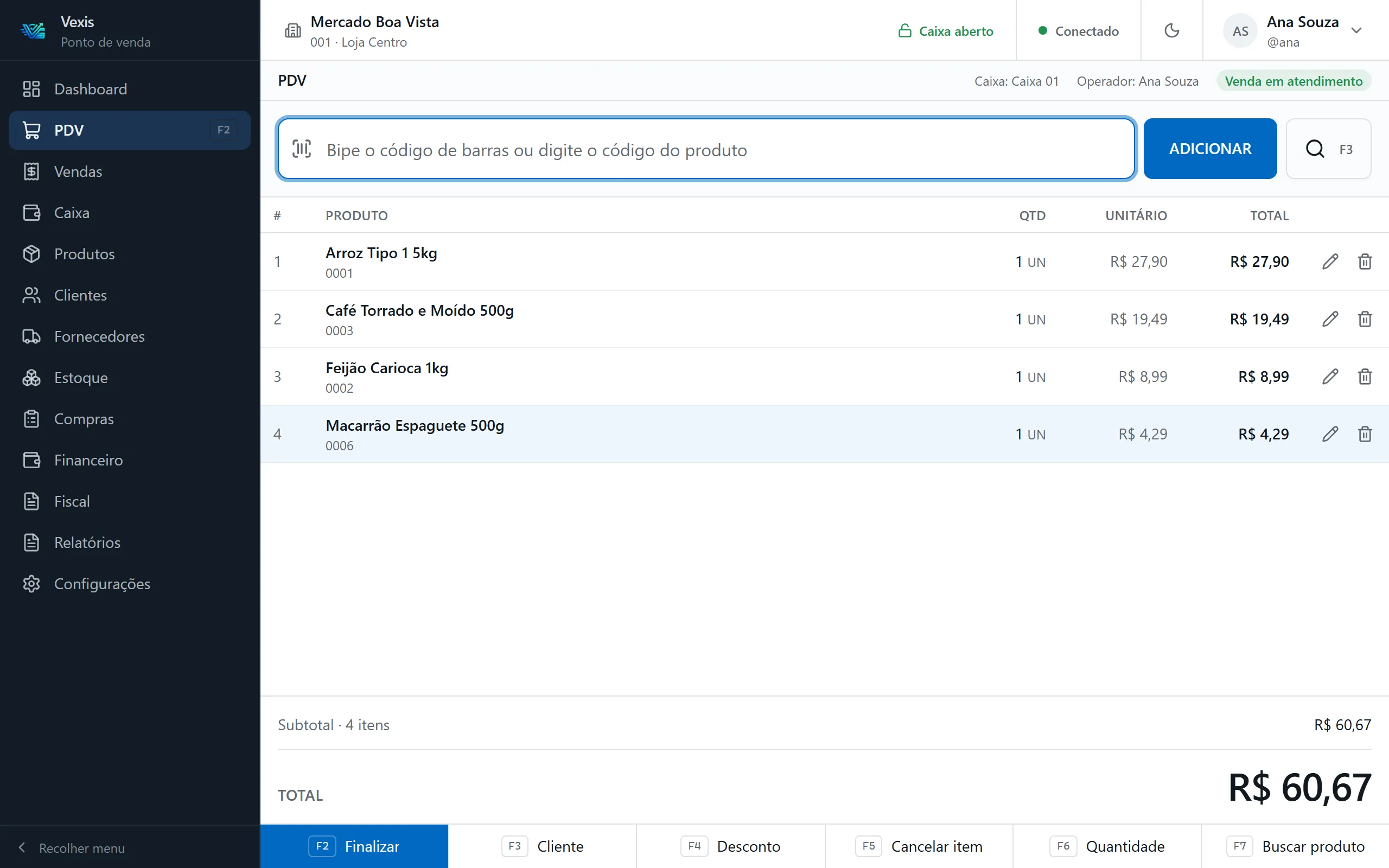Viewport: 1389px width, 868px height.
Task: Click the F7 Buscar produto button
Action: pyautogui.click(x=1296, y=846)
